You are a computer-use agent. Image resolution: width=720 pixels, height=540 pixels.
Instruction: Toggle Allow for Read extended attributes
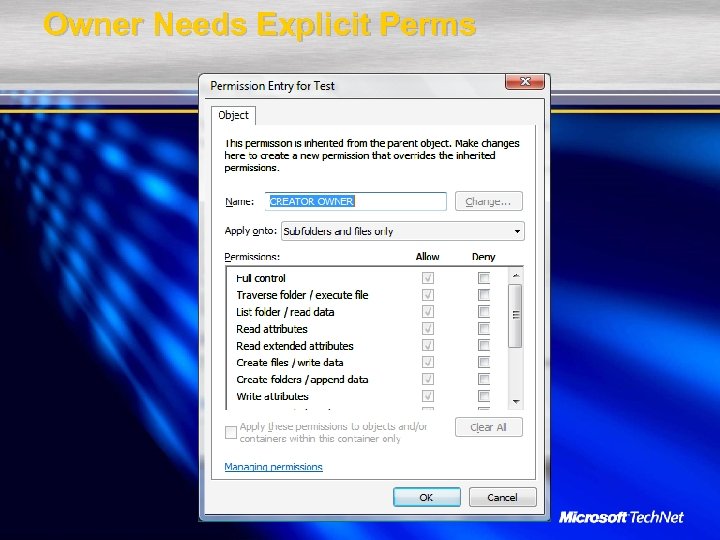pos(428,345)
